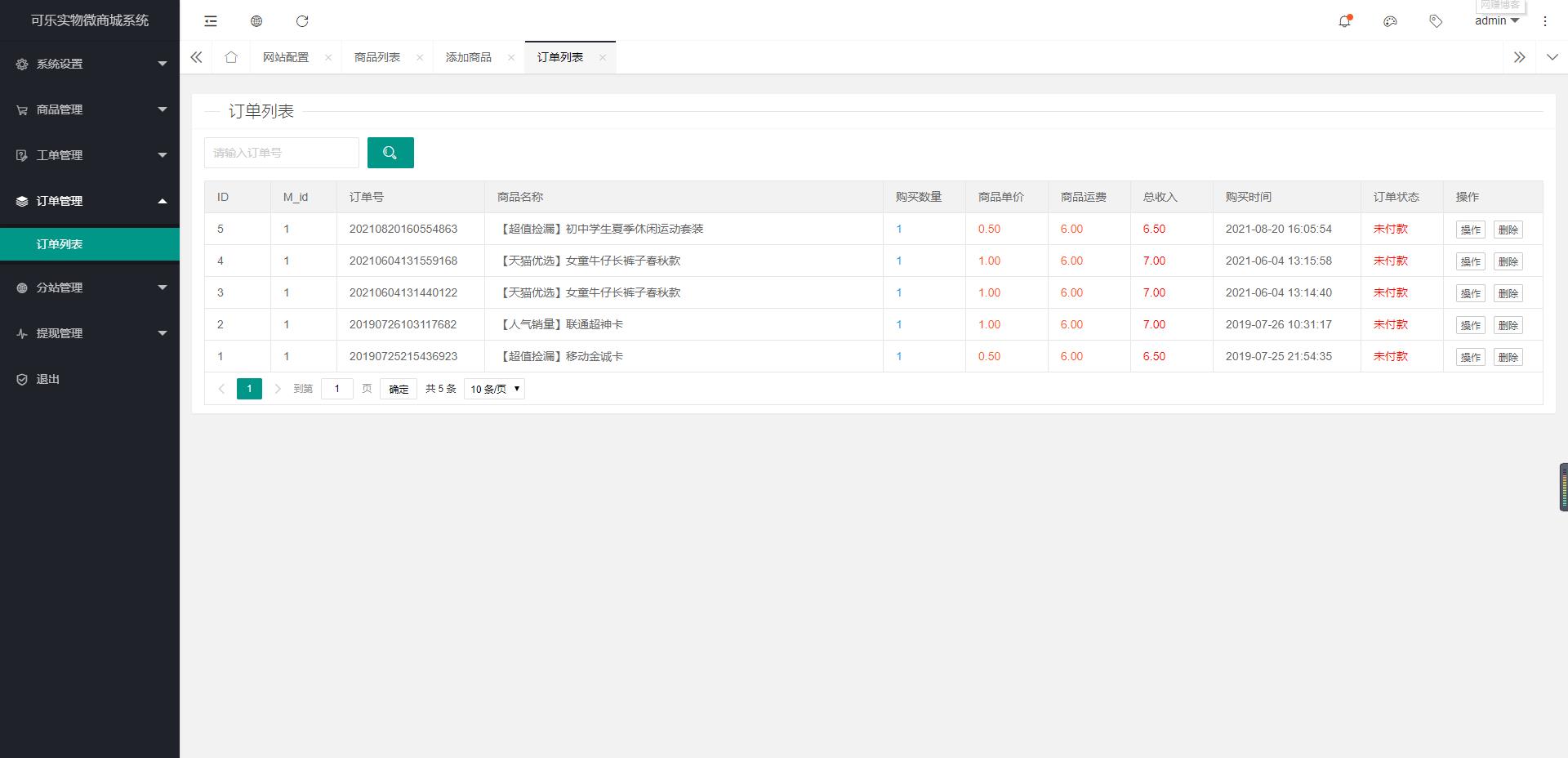This screenshot has width=1568, height=758.
Task: Go to the previous page arrow
Action: click(x=221, y=389)
